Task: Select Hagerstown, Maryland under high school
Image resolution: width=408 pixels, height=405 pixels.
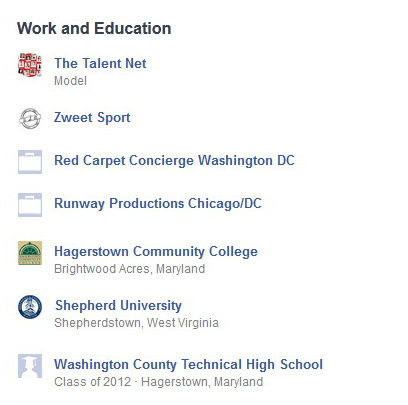Action: (202, 382)
